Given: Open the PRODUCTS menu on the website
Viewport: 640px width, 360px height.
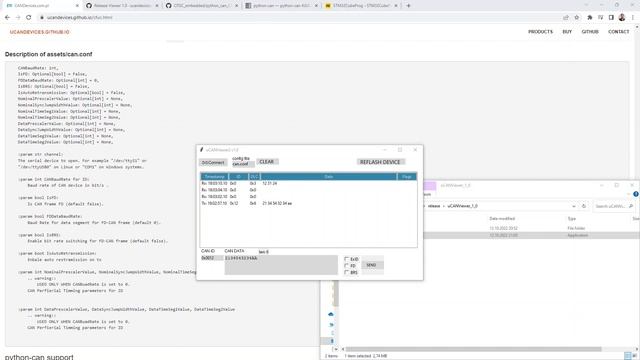Looking at the screenshot, I should click(540, 32).
